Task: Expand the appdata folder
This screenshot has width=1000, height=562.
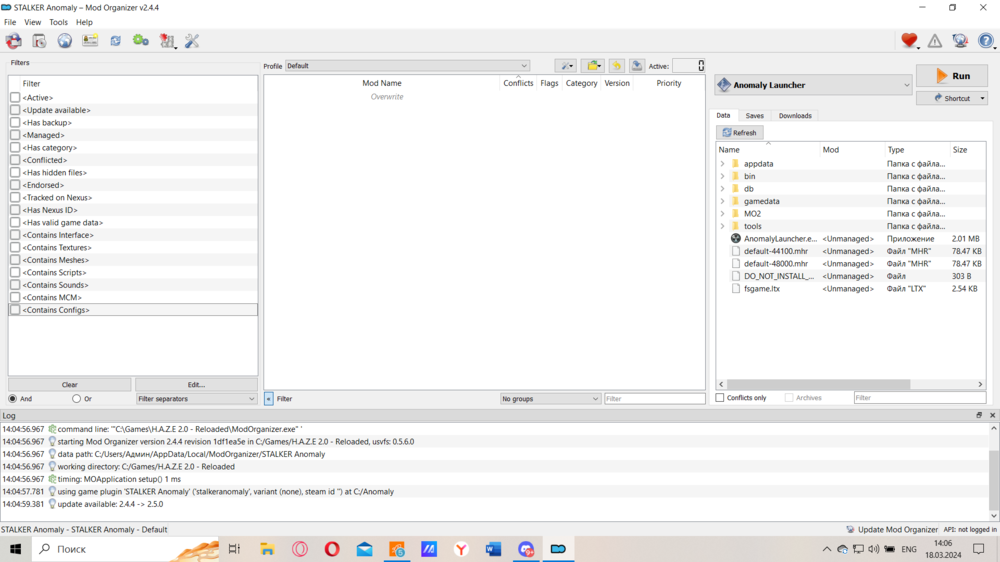Action: coord(723,164)
